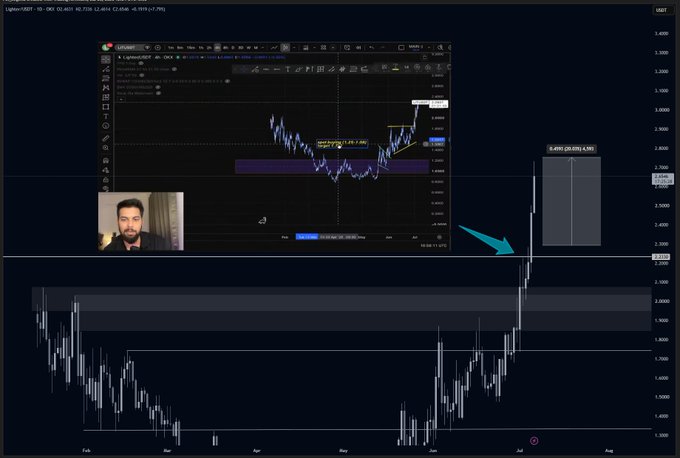Switch inset chart to 15m timeframe
This screenshot has height=458, width=680.
(191, 47)
